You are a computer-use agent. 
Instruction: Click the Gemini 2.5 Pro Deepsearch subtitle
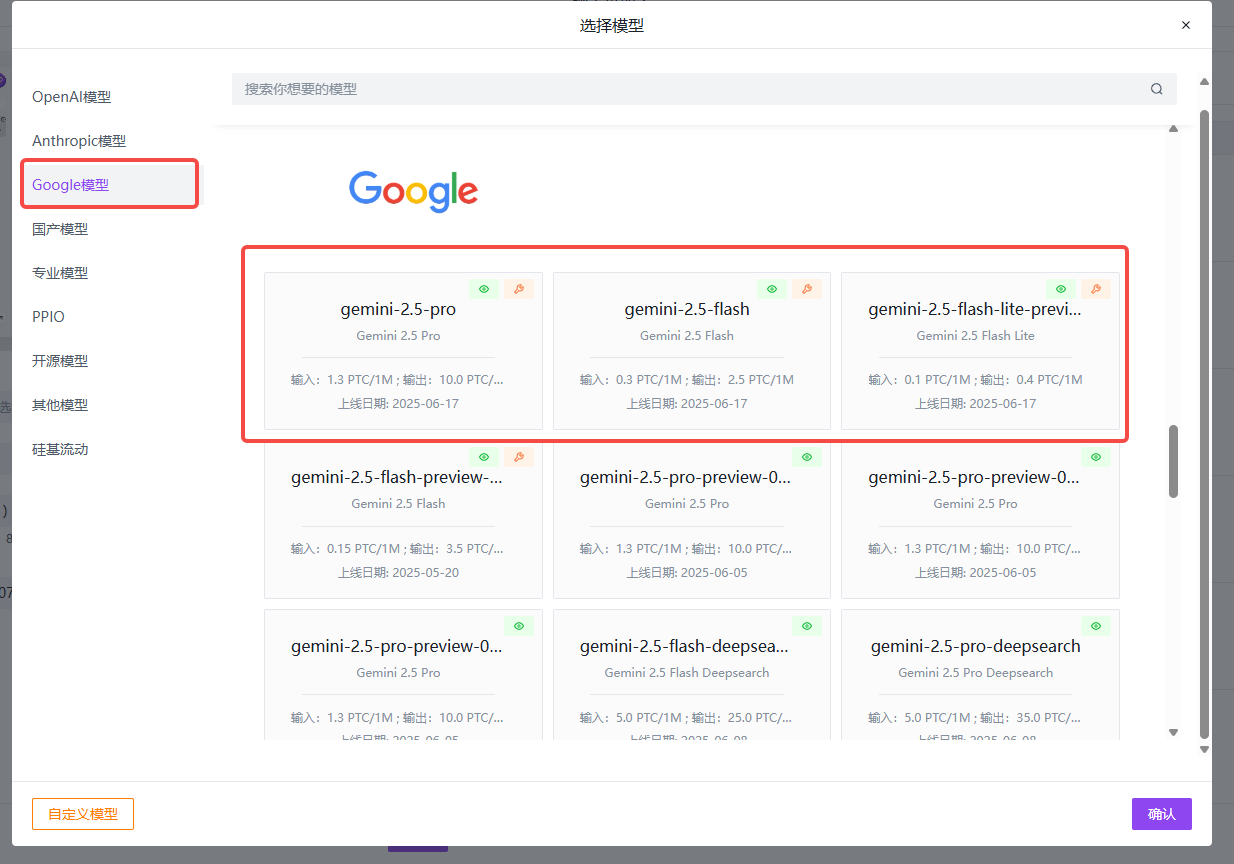pyautogui.click(x=976, y=673)
